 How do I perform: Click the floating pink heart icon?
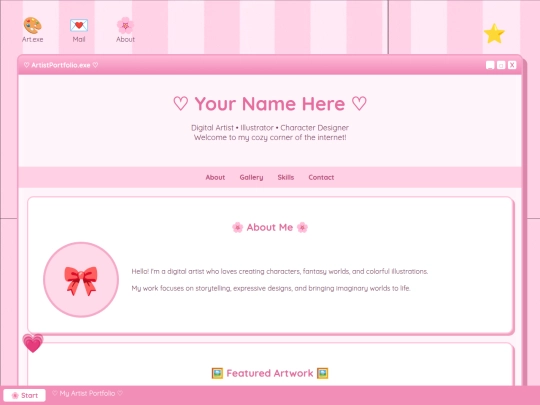33,343
